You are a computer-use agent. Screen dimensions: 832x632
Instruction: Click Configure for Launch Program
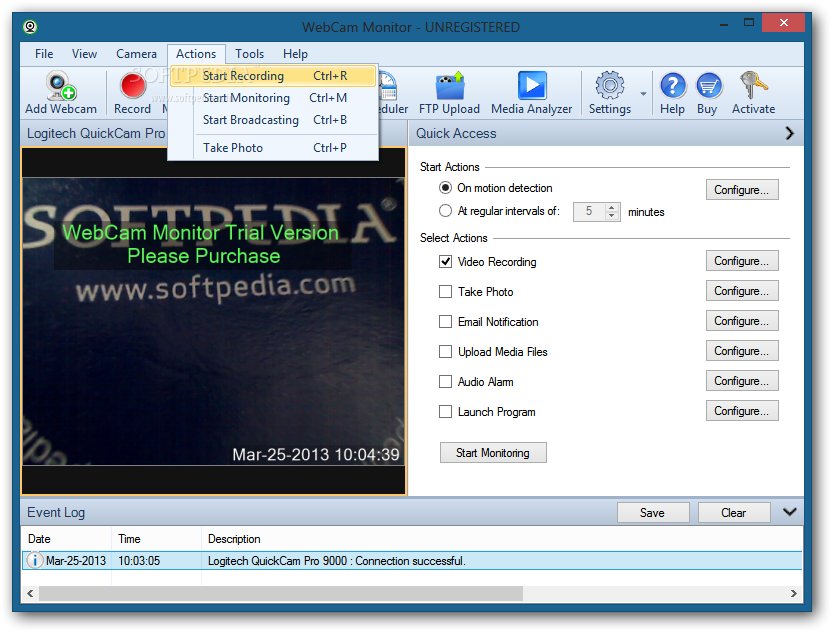742,411
